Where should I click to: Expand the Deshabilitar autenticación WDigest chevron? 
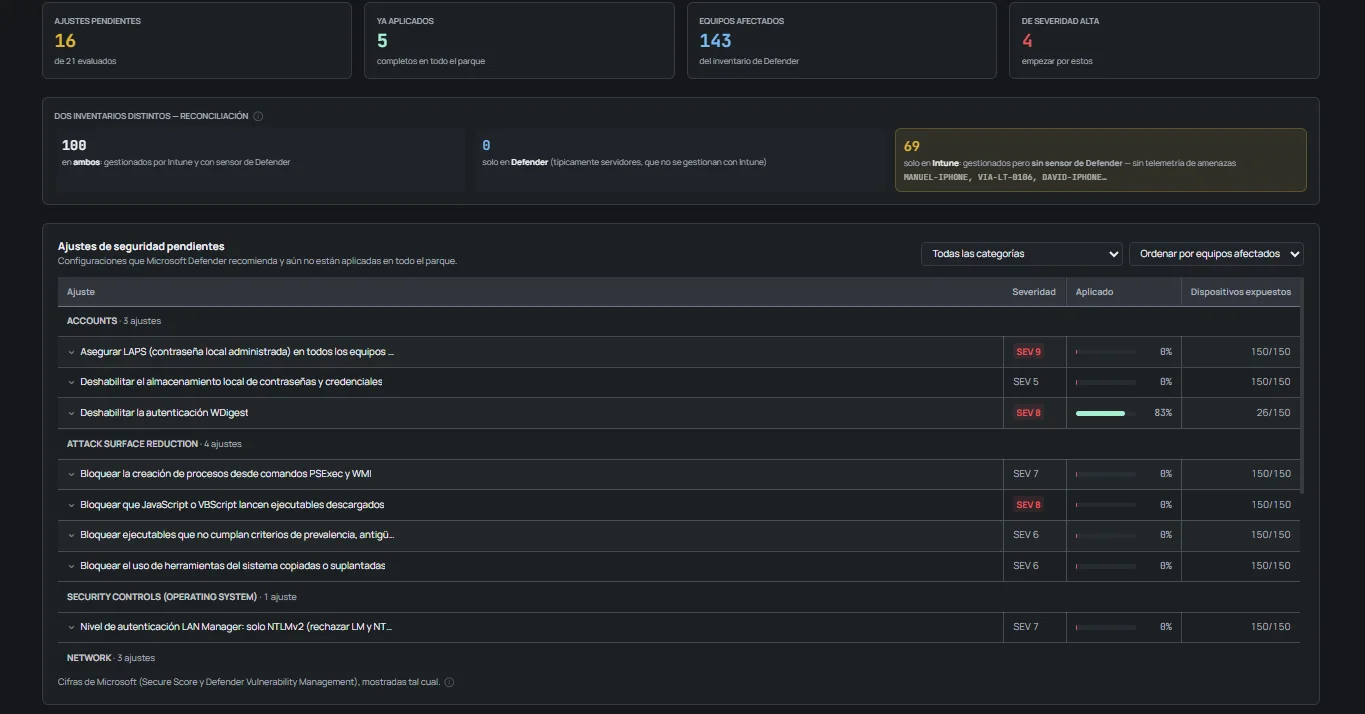[72, 413]
